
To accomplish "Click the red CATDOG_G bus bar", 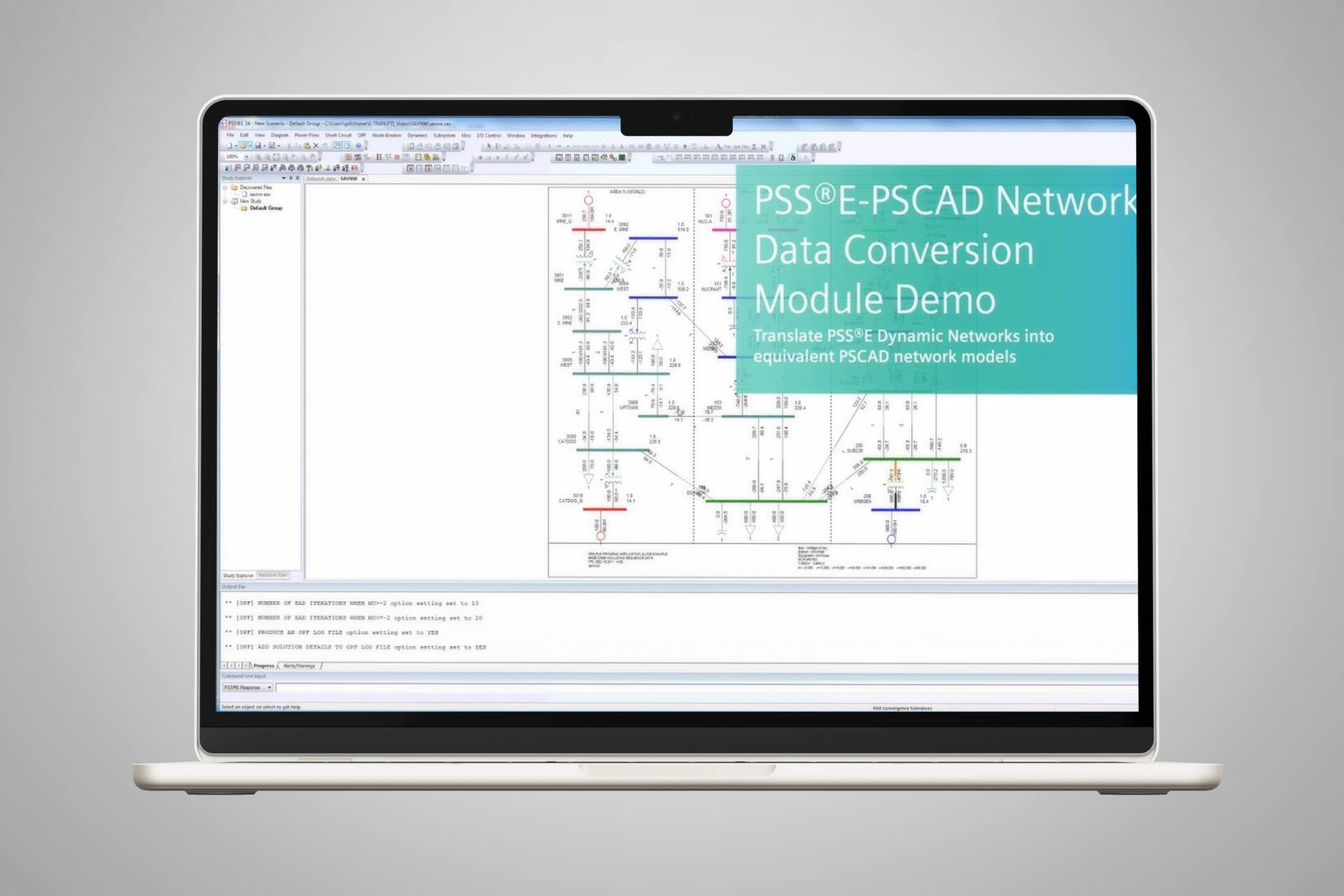I will coord(605,509).
